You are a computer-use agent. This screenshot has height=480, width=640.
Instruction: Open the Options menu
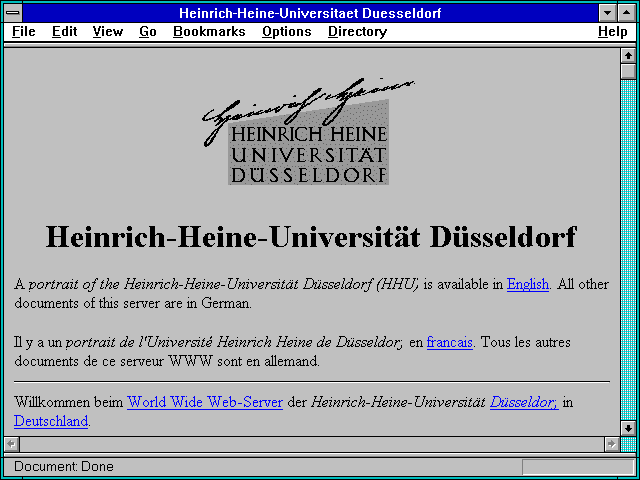[x=287, y=32]
